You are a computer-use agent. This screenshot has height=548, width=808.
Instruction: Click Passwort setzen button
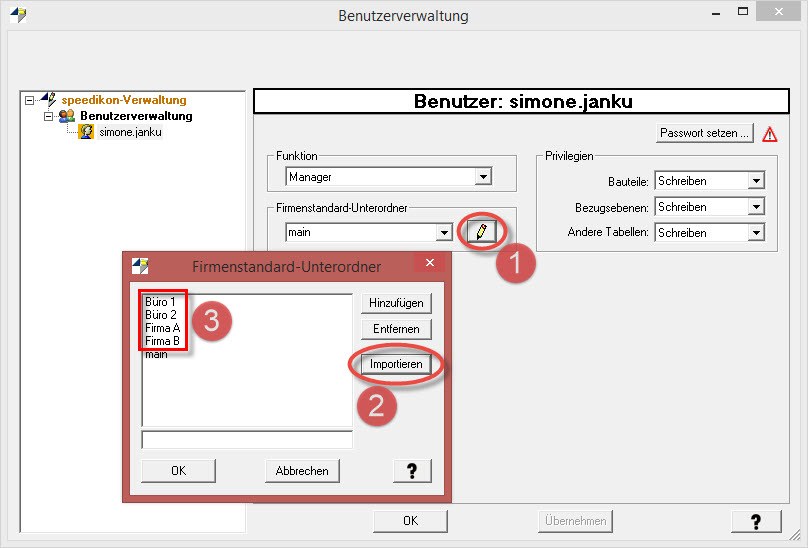[x=704, y=133]
